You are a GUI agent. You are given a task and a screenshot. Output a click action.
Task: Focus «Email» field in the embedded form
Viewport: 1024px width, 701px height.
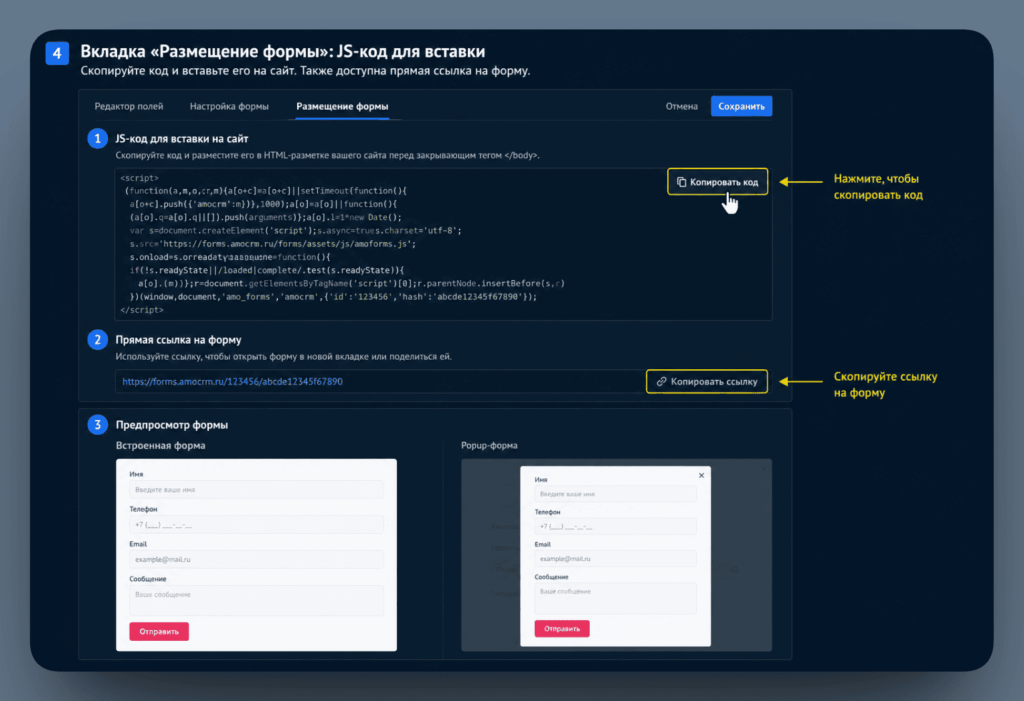click(256, 559)
